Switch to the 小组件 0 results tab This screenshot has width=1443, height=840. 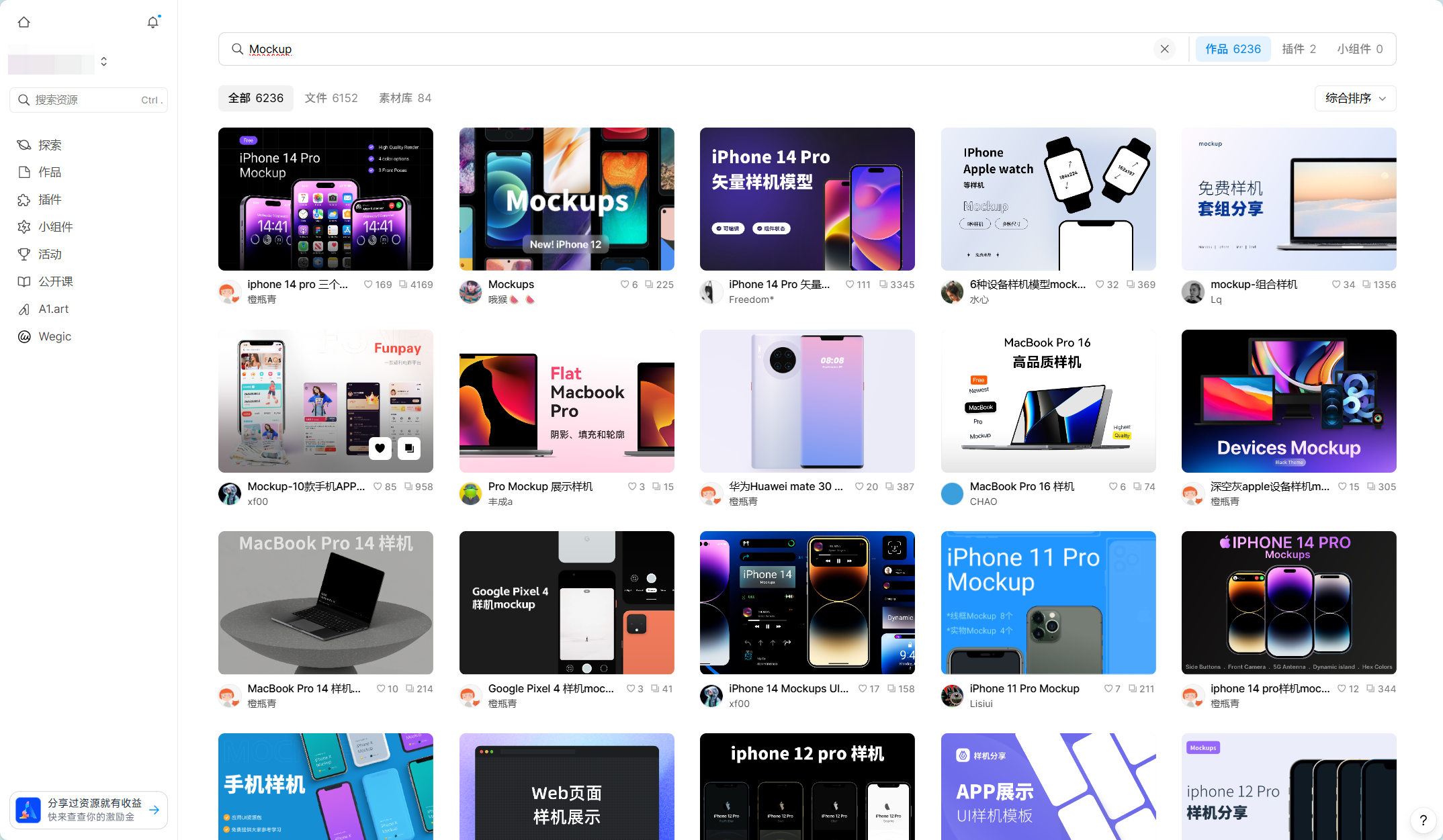[x=1360, y=49]
